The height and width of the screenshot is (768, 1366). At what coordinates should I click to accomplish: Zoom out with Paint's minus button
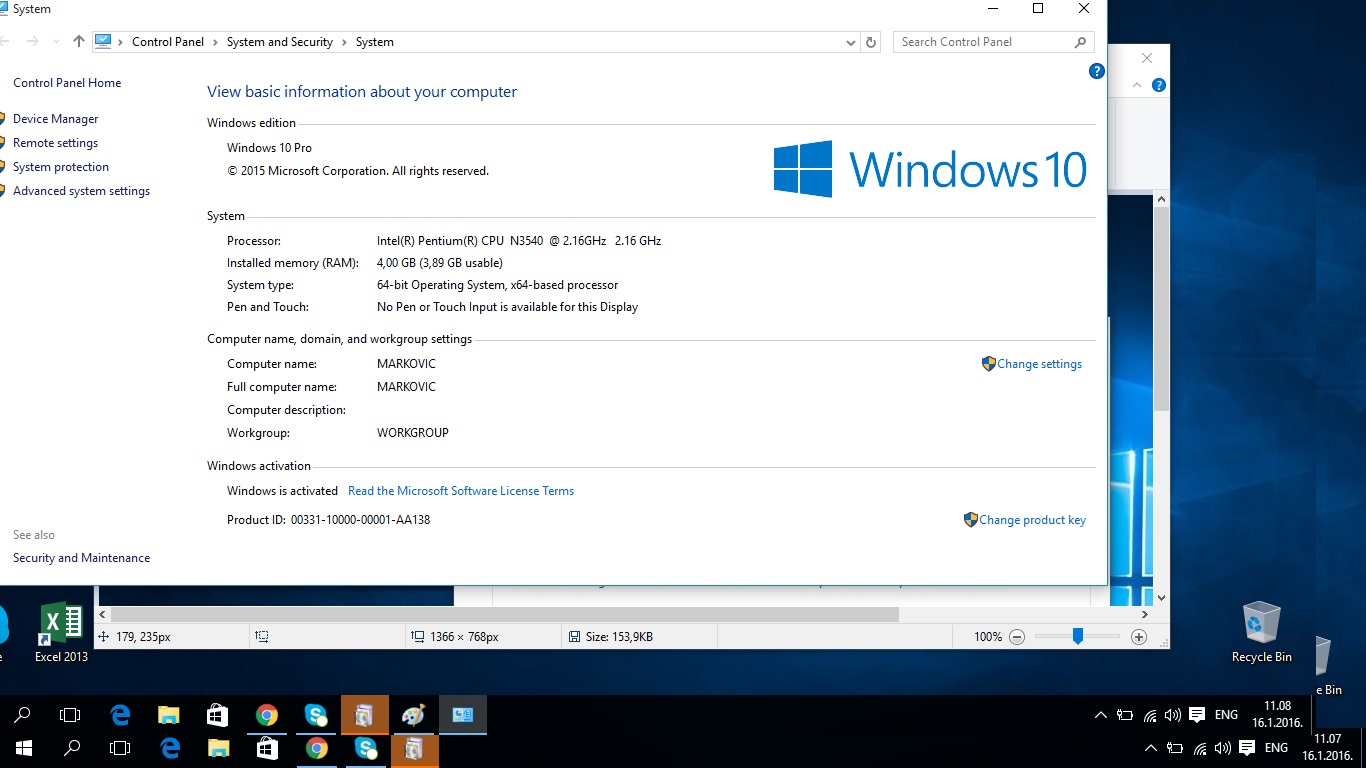click(1017, 637)
